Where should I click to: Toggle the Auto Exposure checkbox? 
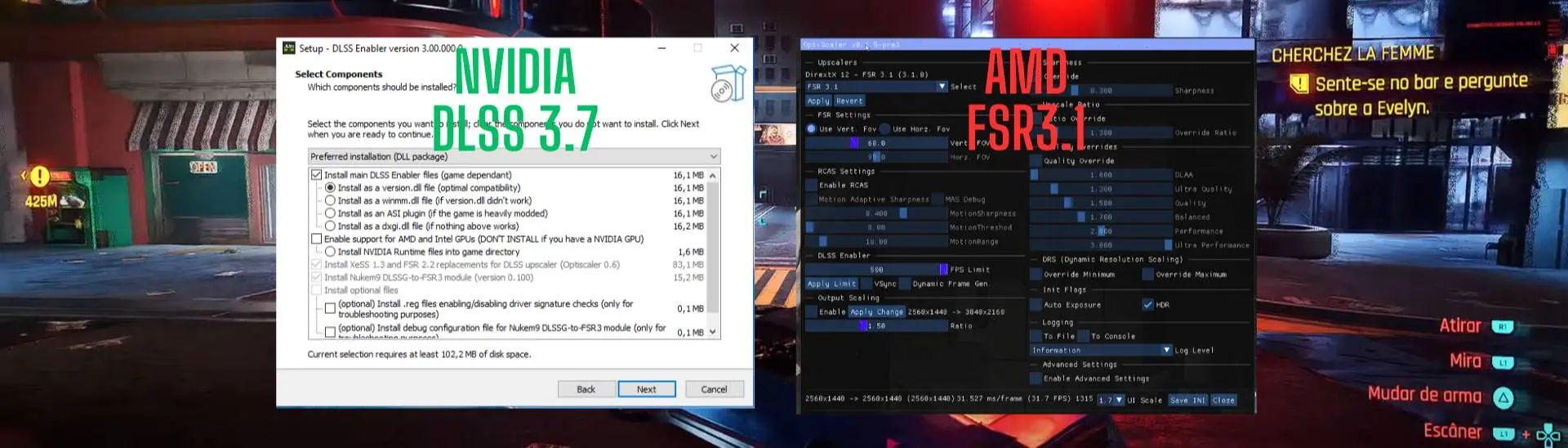point(1036,305)
